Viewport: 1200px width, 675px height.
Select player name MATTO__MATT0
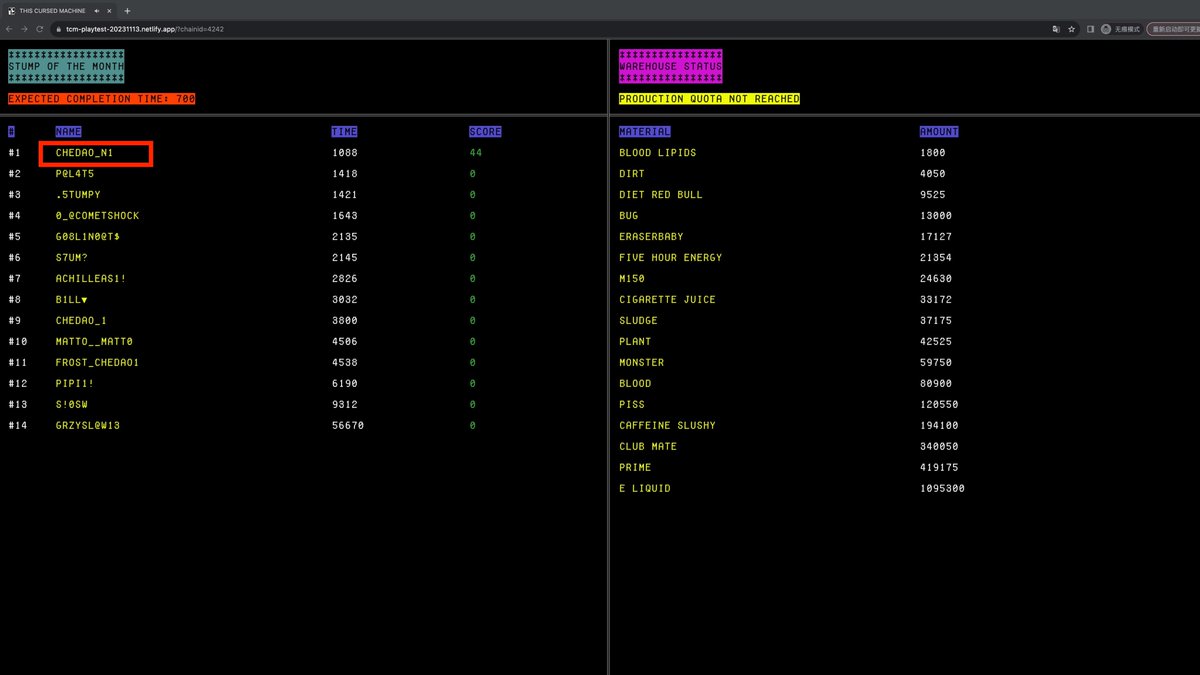(x=94, y=342)
